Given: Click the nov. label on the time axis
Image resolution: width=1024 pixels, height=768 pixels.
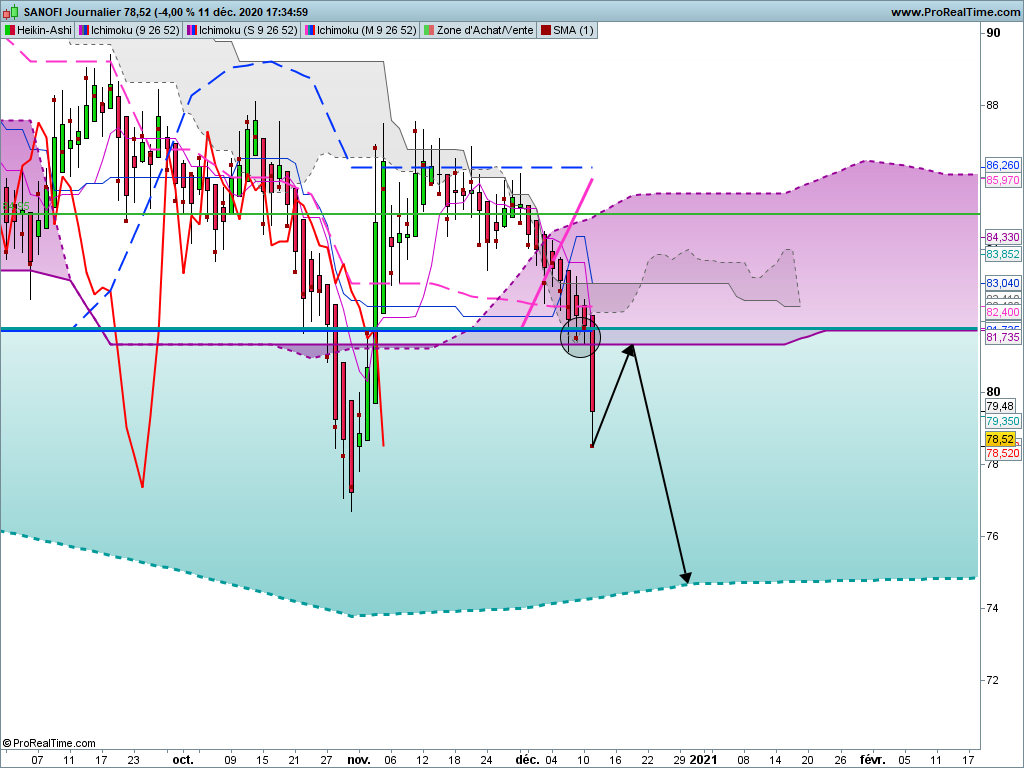Looking at the screenshot, I should coord(359,760).
